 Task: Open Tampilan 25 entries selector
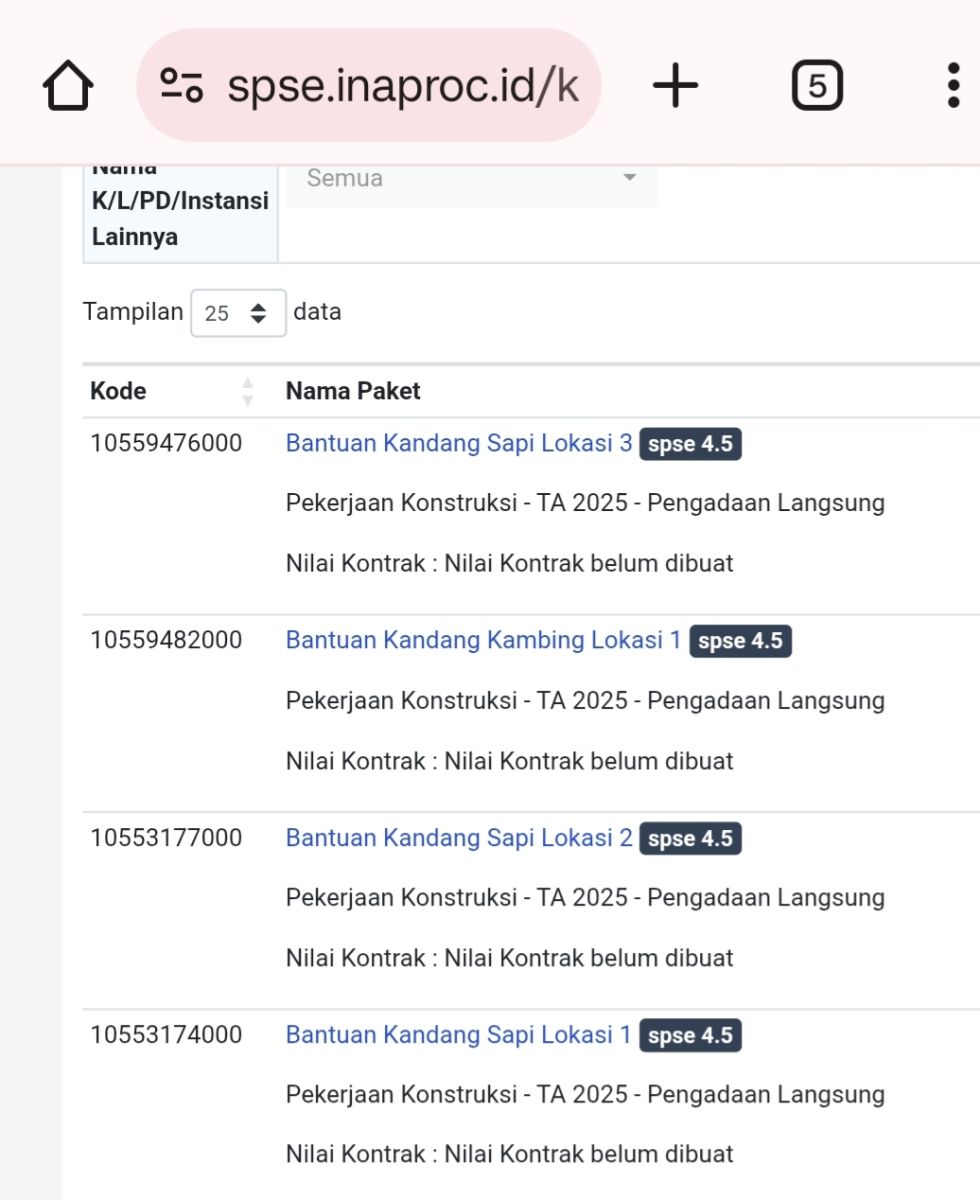click(x=238, y=313)
